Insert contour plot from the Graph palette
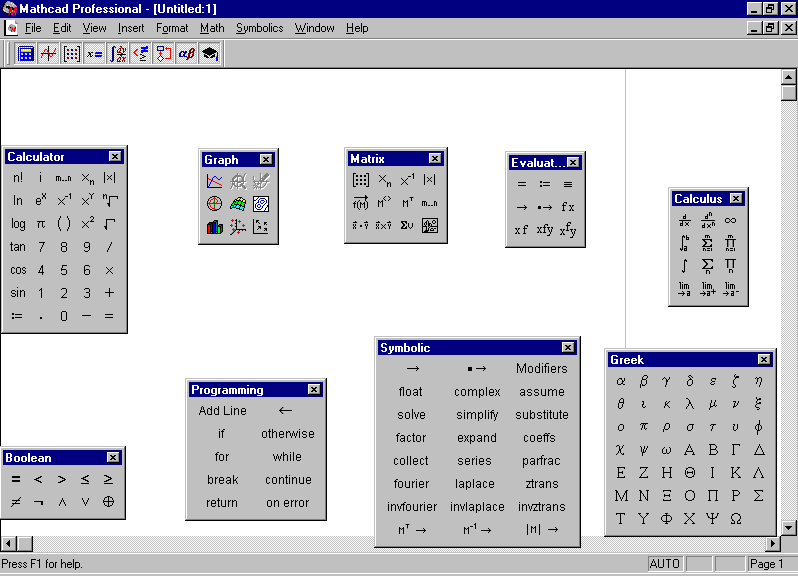The height and width of the screenshot is (576, 798). [x=261, y=204]
